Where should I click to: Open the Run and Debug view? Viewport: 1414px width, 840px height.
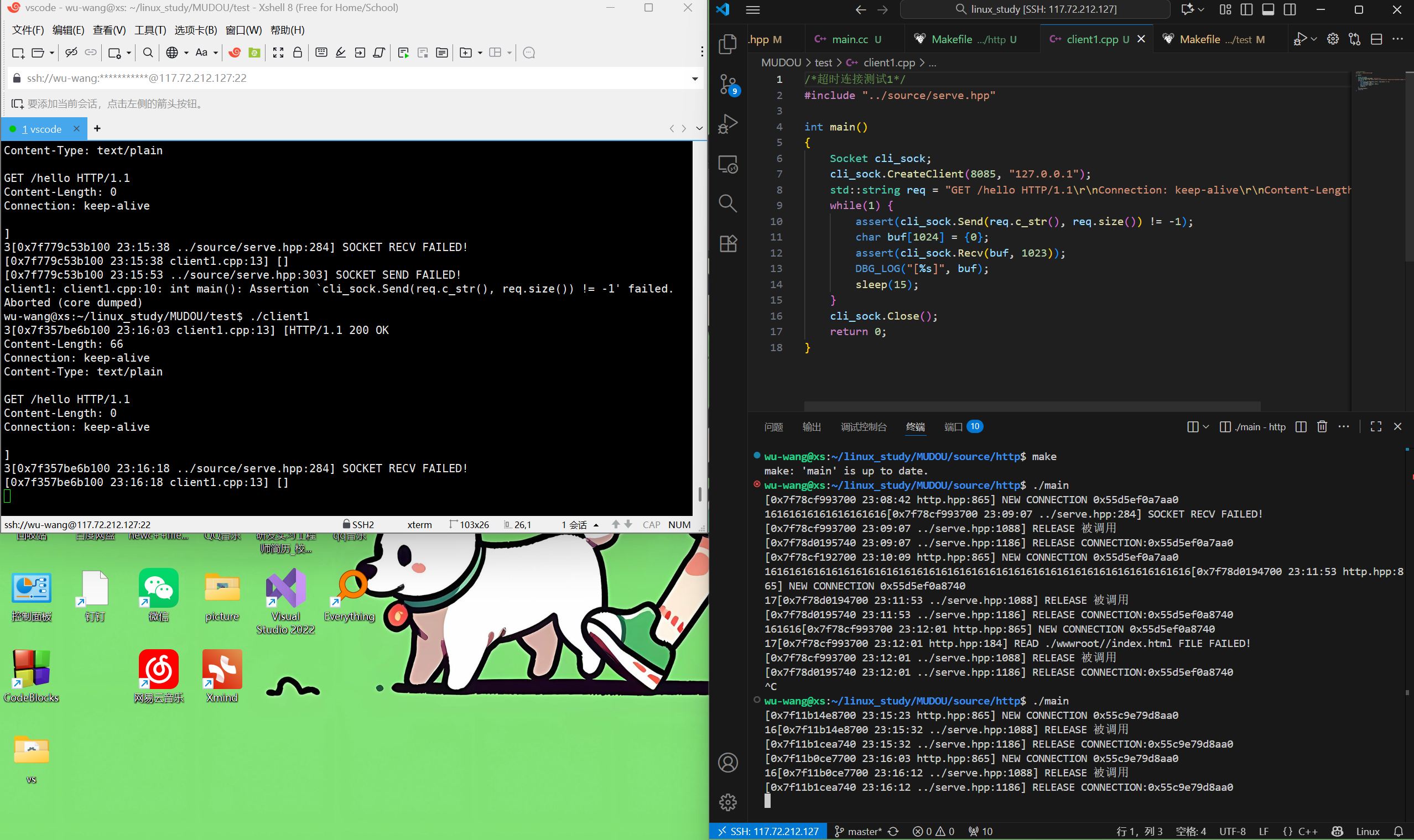pos(727,124)
